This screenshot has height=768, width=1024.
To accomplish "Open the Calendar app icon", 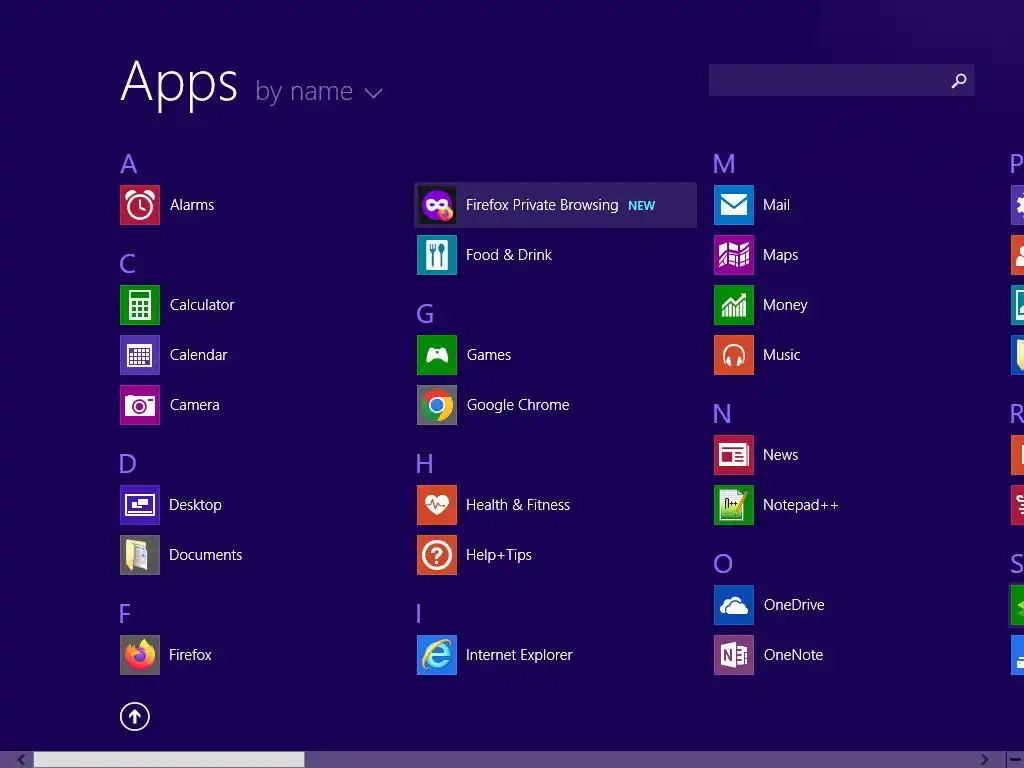I will click(x=140, y=355).
